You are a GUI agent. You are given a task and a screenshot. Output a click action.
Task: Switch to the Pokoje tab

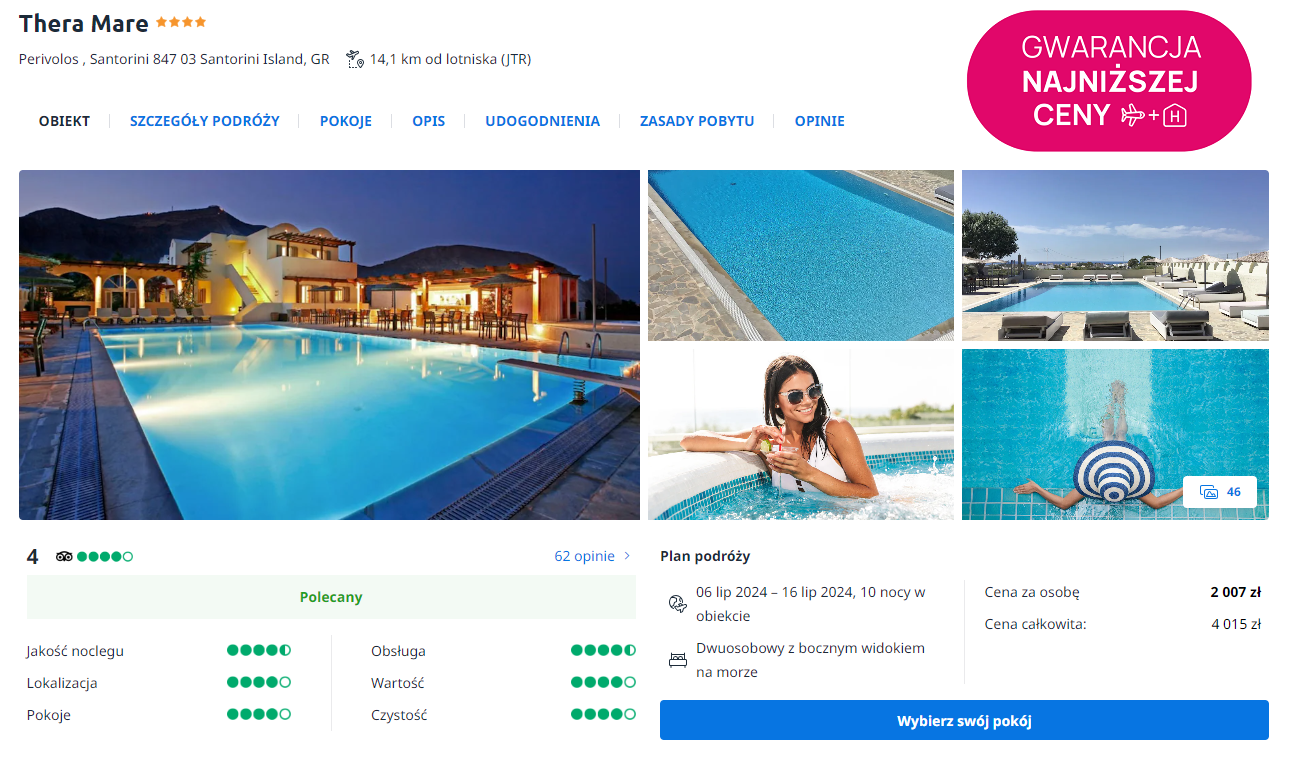346,121
